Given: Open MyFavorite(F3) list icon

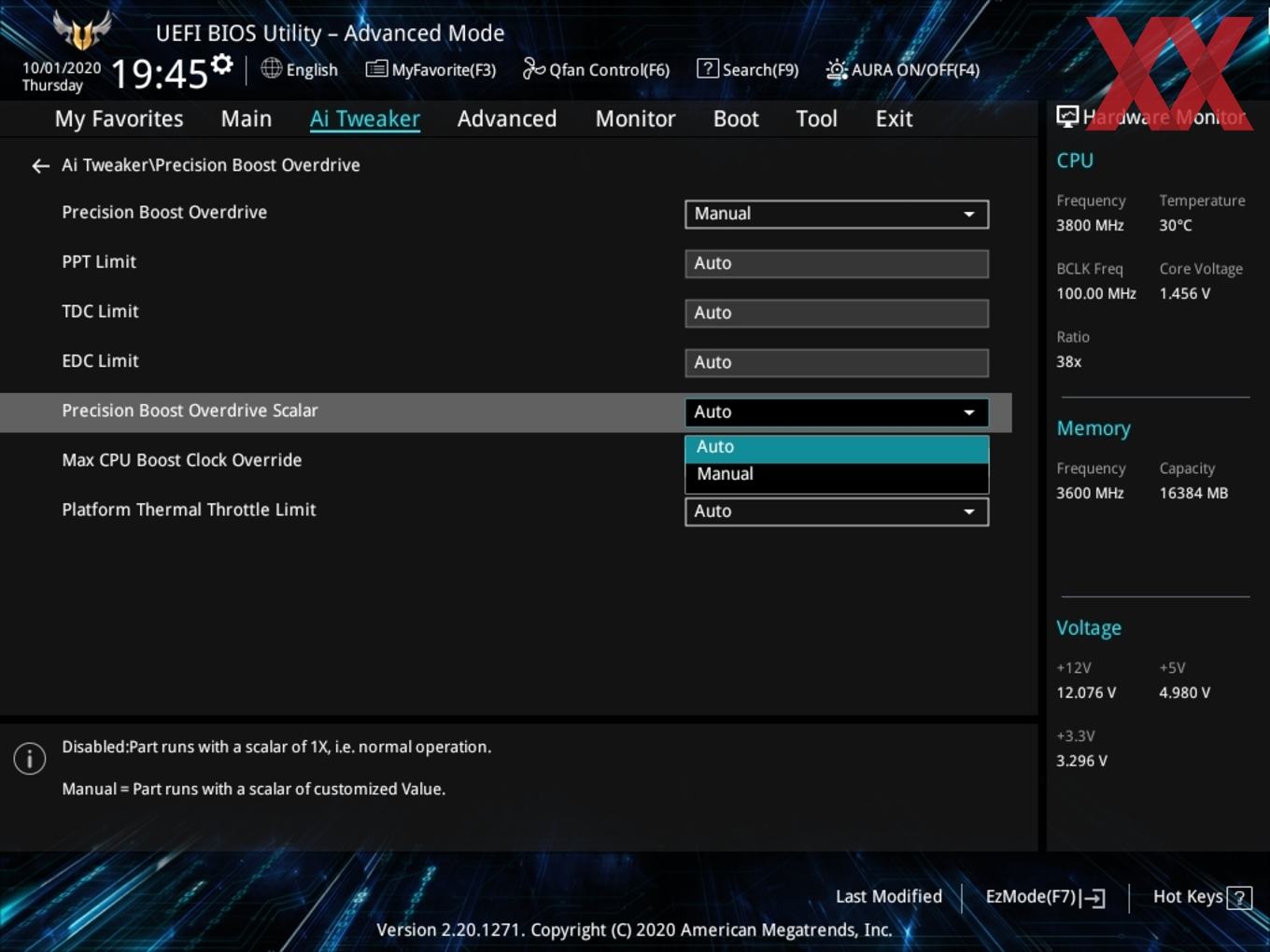Looking at the screenshot, I should pyautogui.click(x=376, y=69).
